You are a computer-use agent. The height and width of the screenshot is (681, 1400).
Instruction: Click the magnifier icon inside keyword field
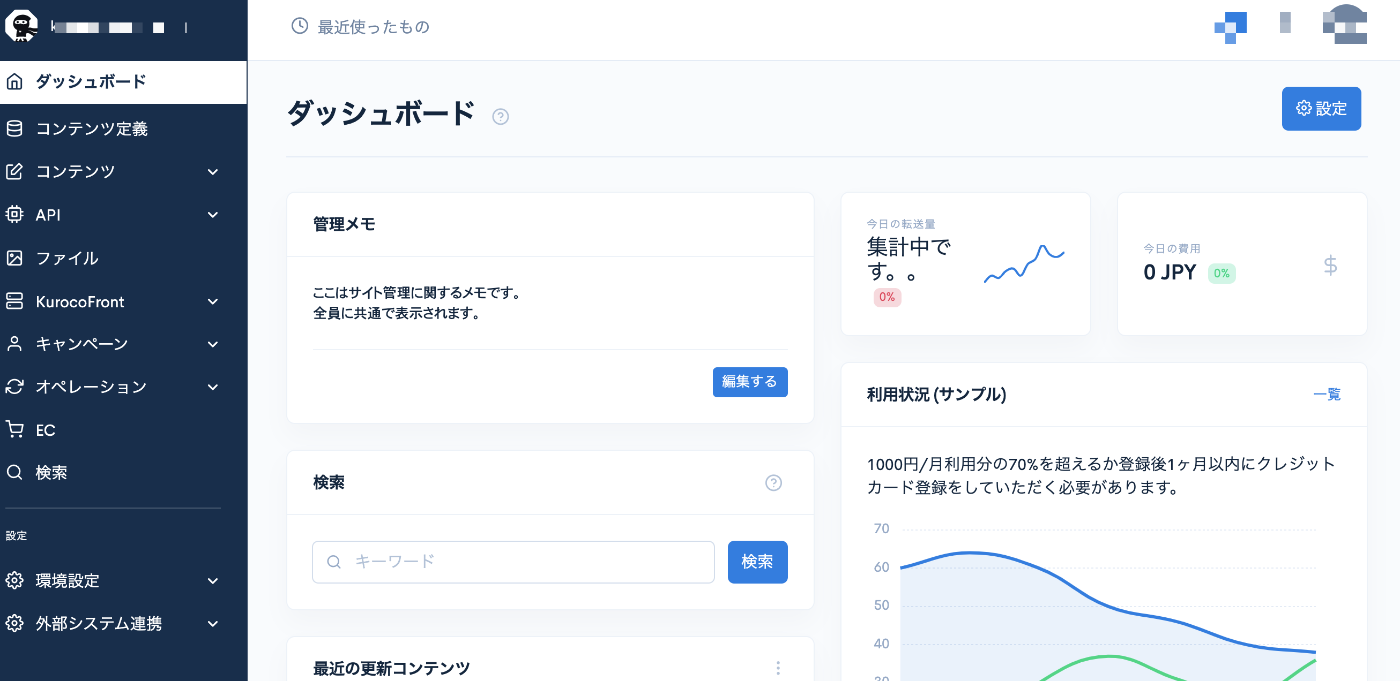click(334, 562)
